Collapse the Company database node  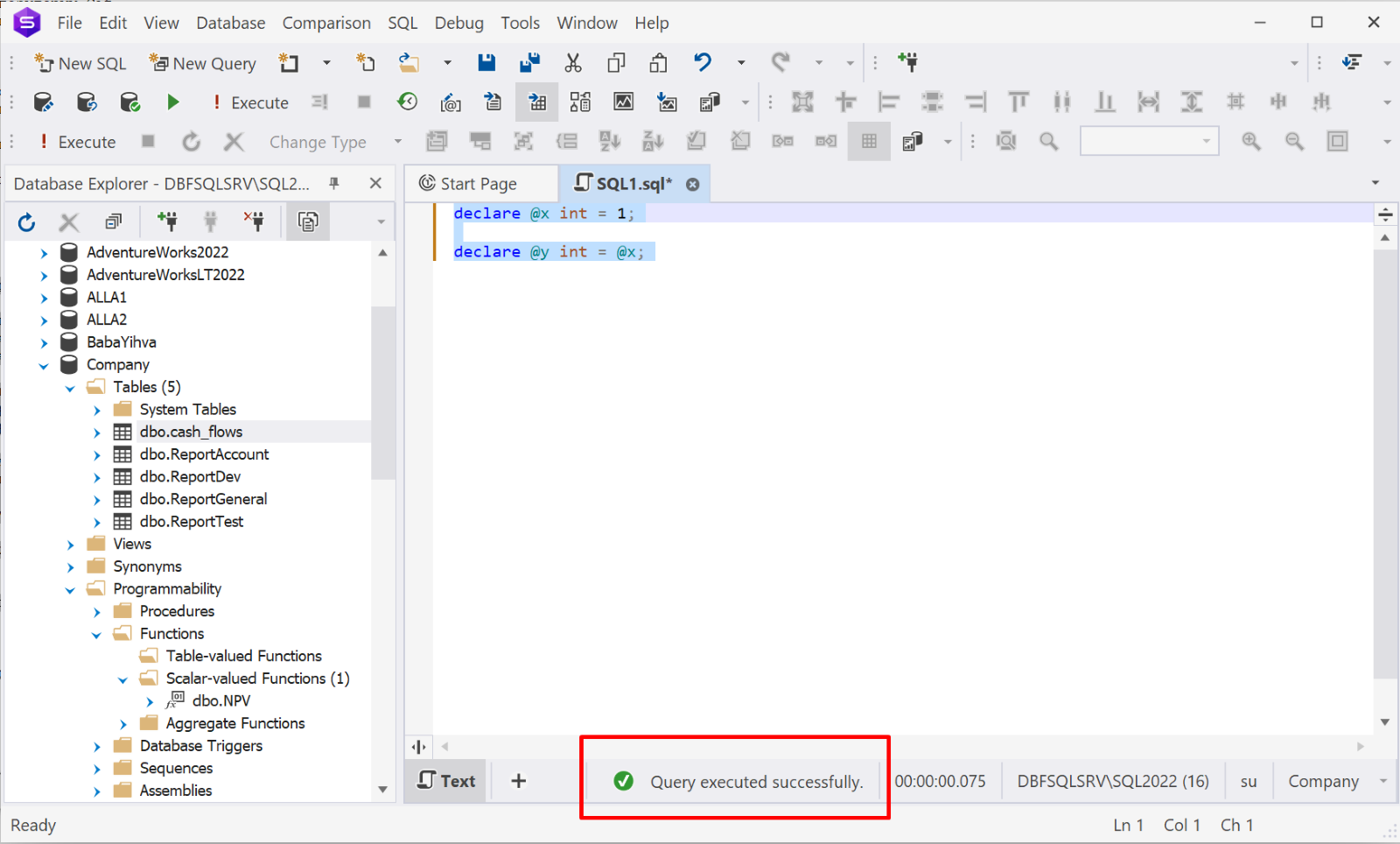tap(44, 366)
